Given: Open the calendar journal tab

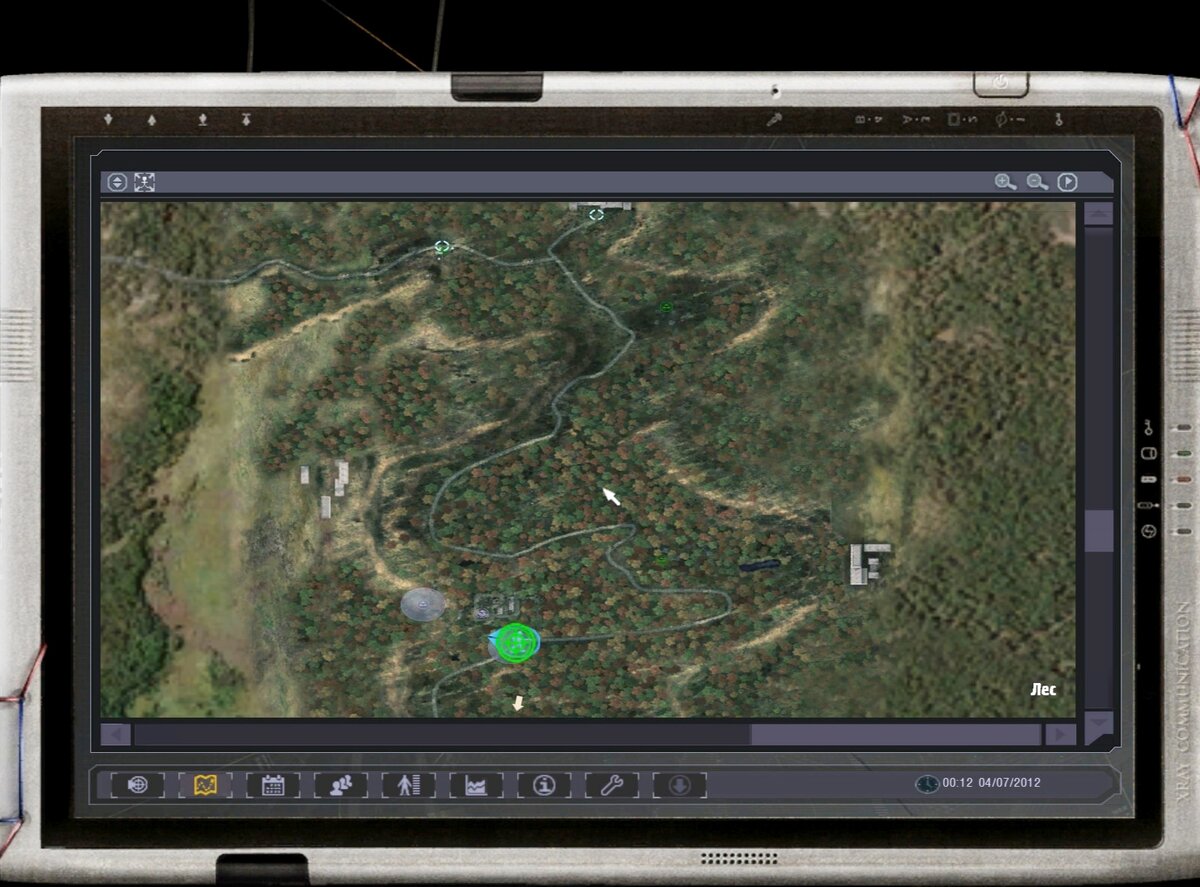Looking at the screenshot, I should [x=273, y=785].
